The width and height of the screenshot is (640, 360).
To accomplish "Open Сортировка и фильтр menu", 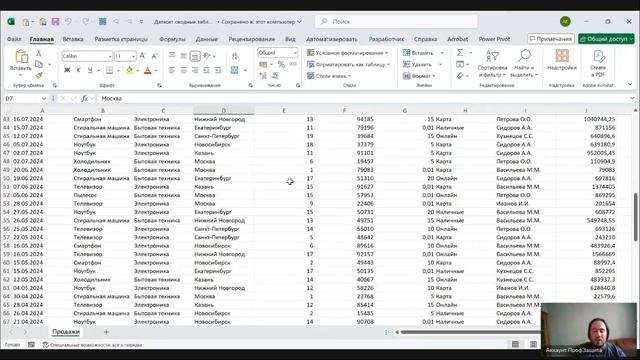I will click(x=492, y=63).
